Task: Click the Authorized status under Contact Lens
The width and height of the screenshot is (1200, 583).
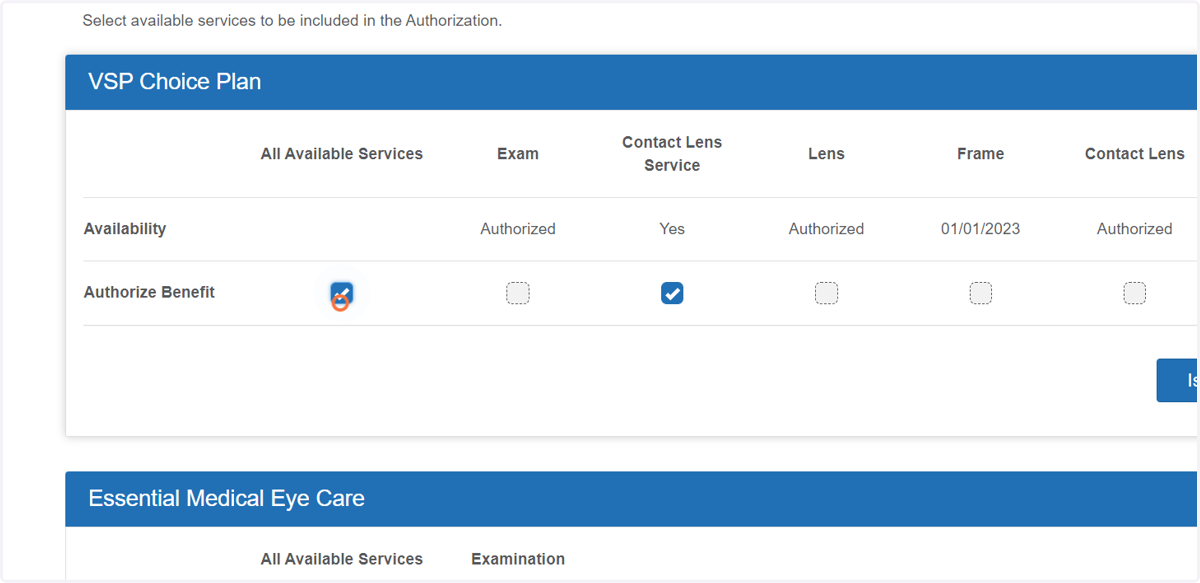Action: coord(1135,229)
